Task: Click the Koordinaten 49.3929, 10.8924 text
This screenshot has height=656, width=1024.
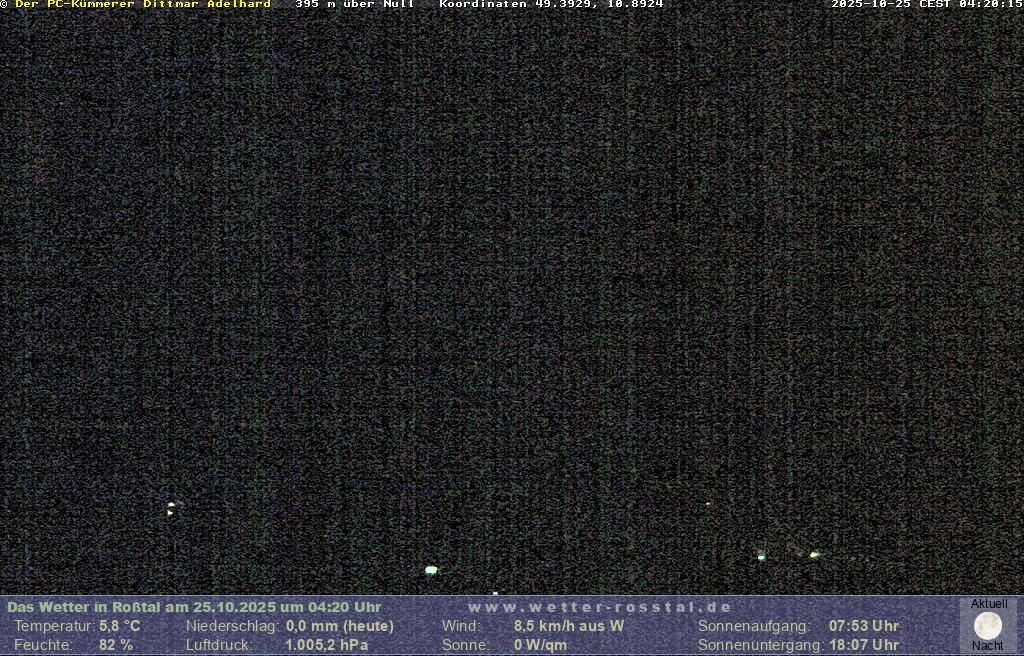Action: tap(551, 5)
